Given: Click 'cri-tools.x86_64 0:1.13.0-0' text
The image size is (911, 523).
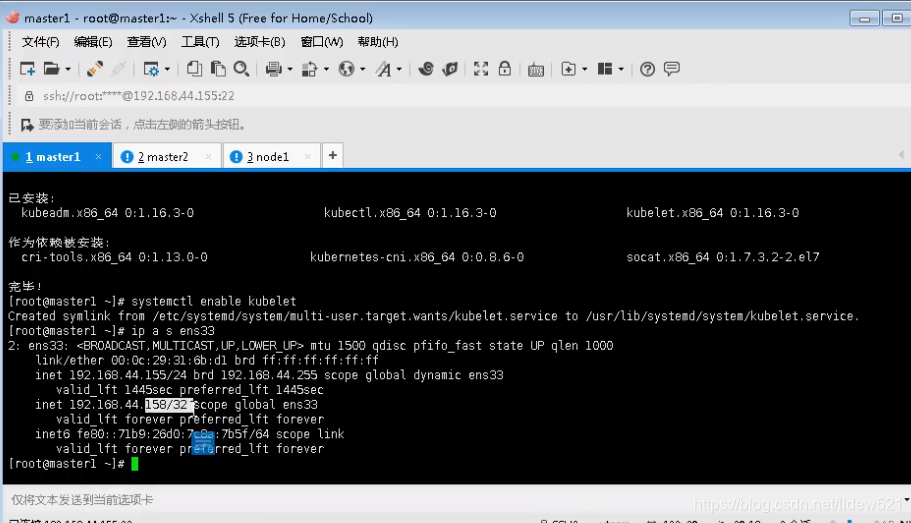Looking at the screenshot, I should 114,257.
